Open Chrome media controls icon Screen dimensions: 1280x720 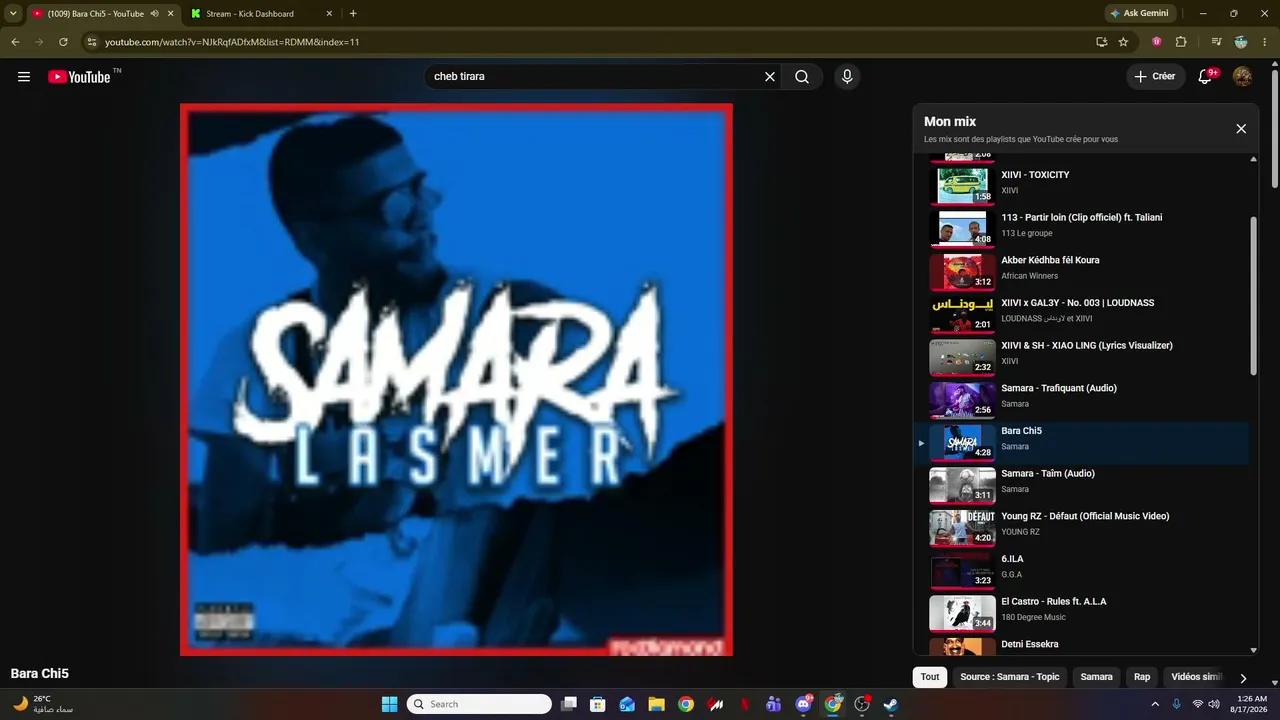[x=1216, y=42]
